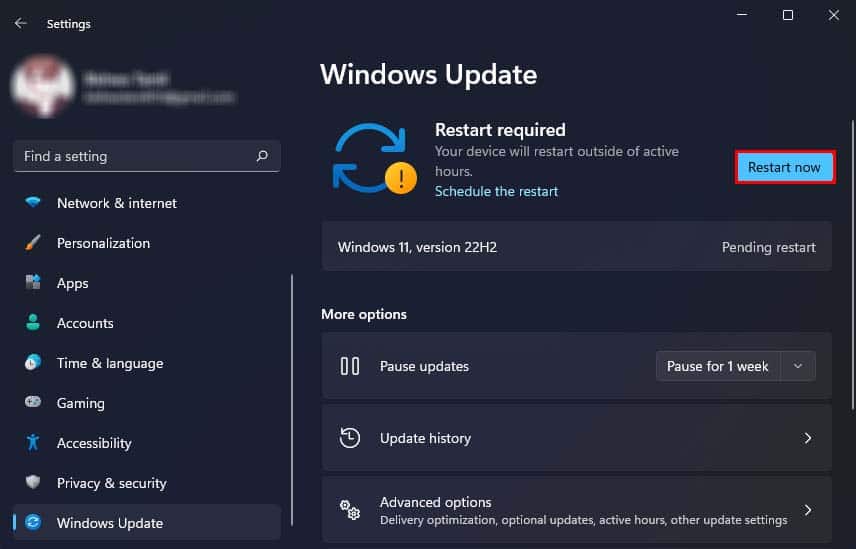This screenshot has height=549, width=856.
Task: Click the Pause updates label
Action: coord(424,366)
